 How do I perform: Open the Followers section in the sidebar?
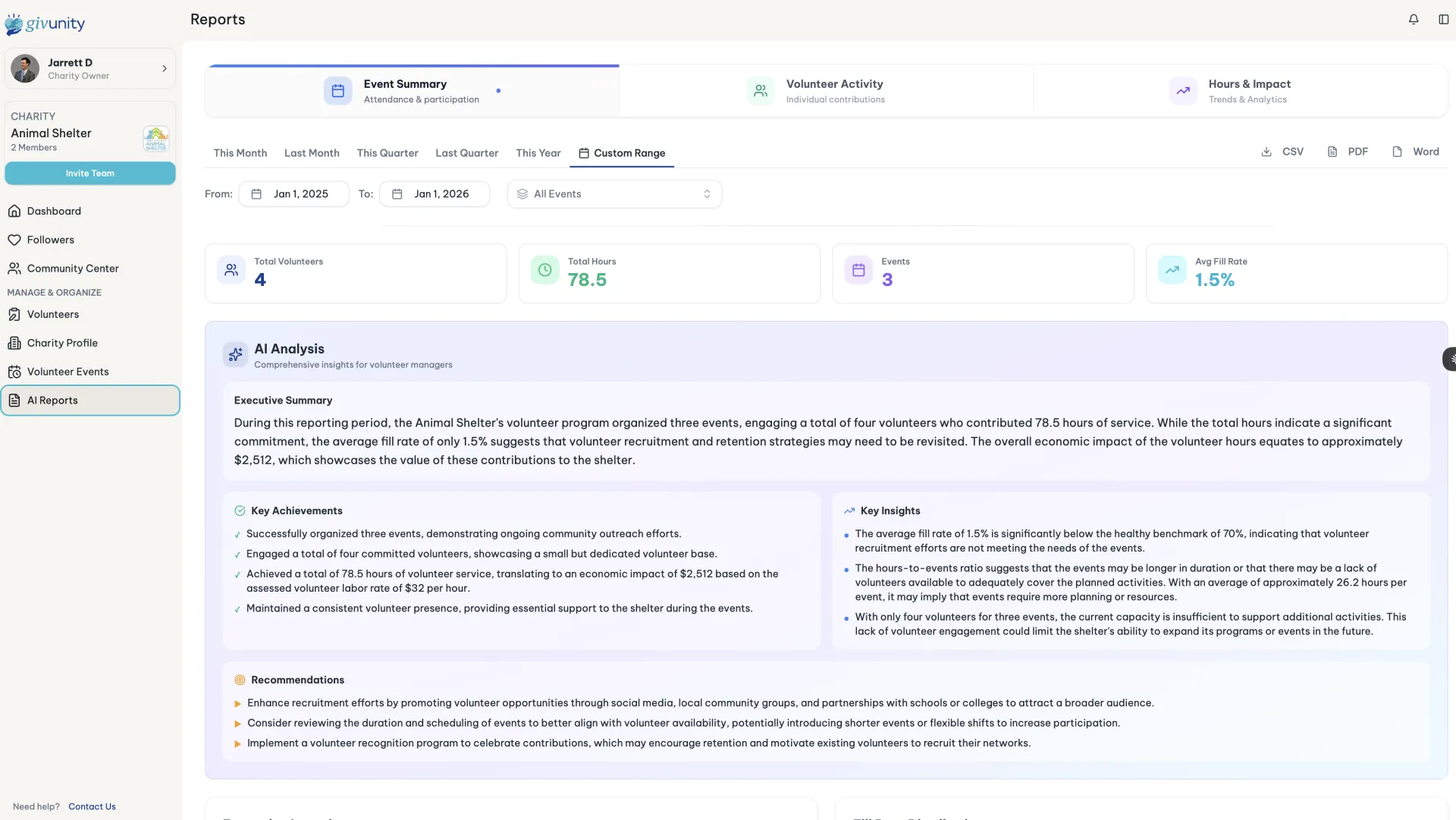pos(50,239)
